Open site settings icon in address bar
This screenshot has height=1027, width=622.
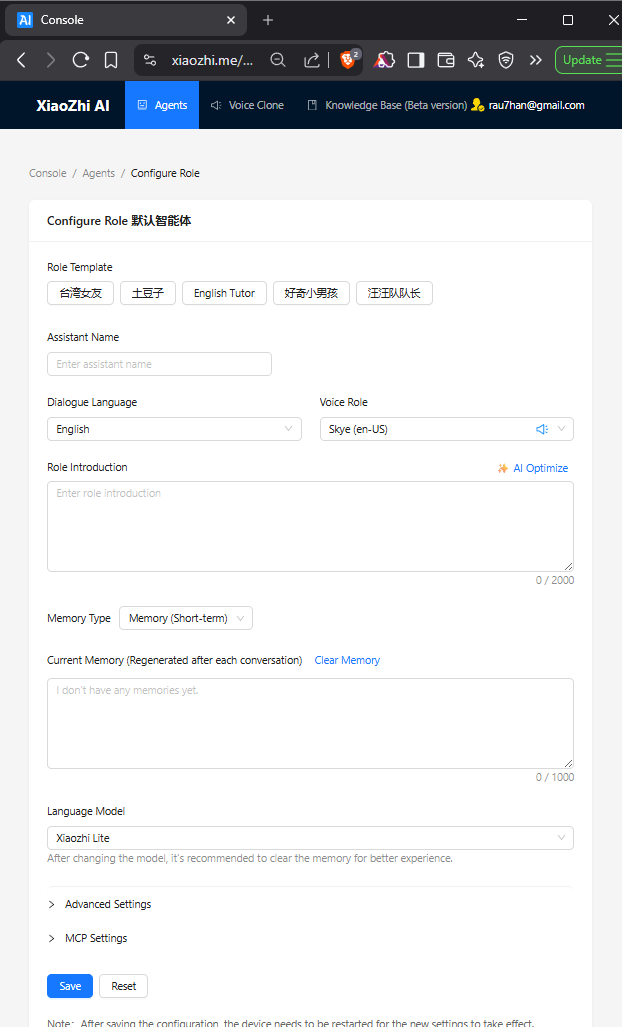(x=150, y=60)
